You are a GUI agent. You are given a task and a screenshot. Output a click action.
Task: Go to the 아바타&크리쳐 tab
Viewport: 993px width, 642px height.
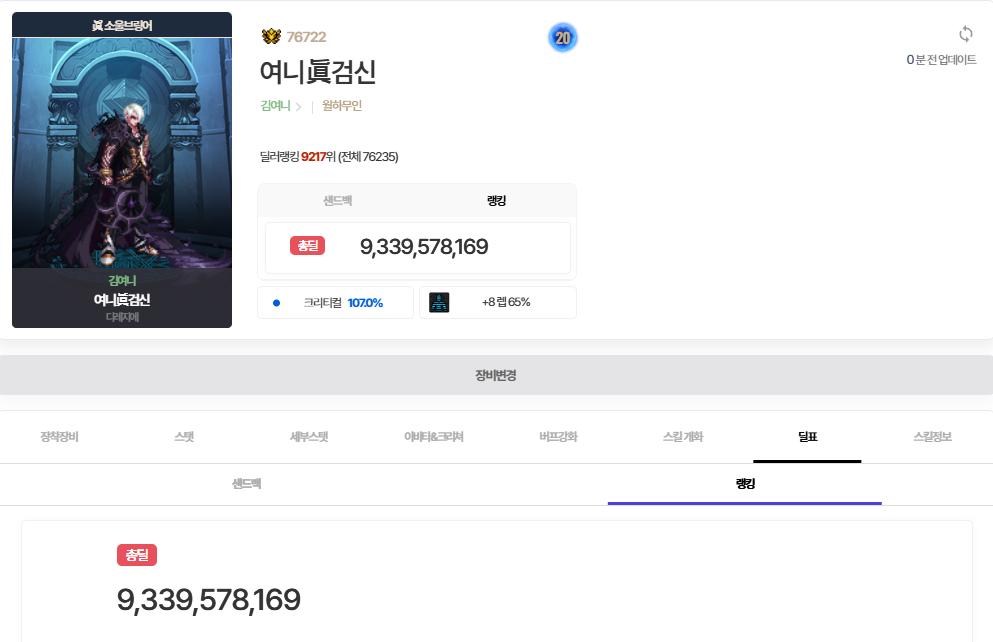click(x=433, y=437)
